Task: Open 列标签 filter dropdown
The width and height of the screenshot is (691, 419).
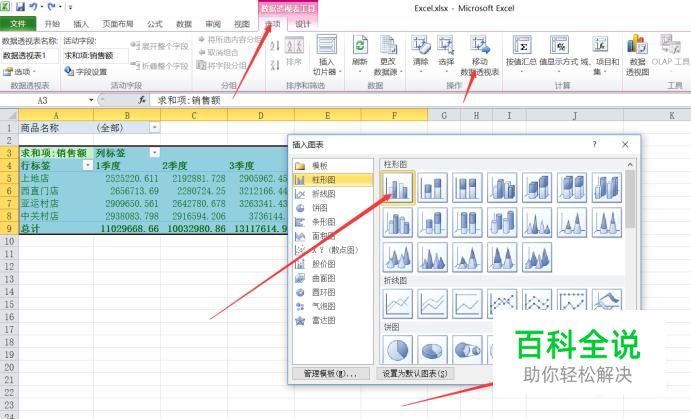Action: (155, 153)
